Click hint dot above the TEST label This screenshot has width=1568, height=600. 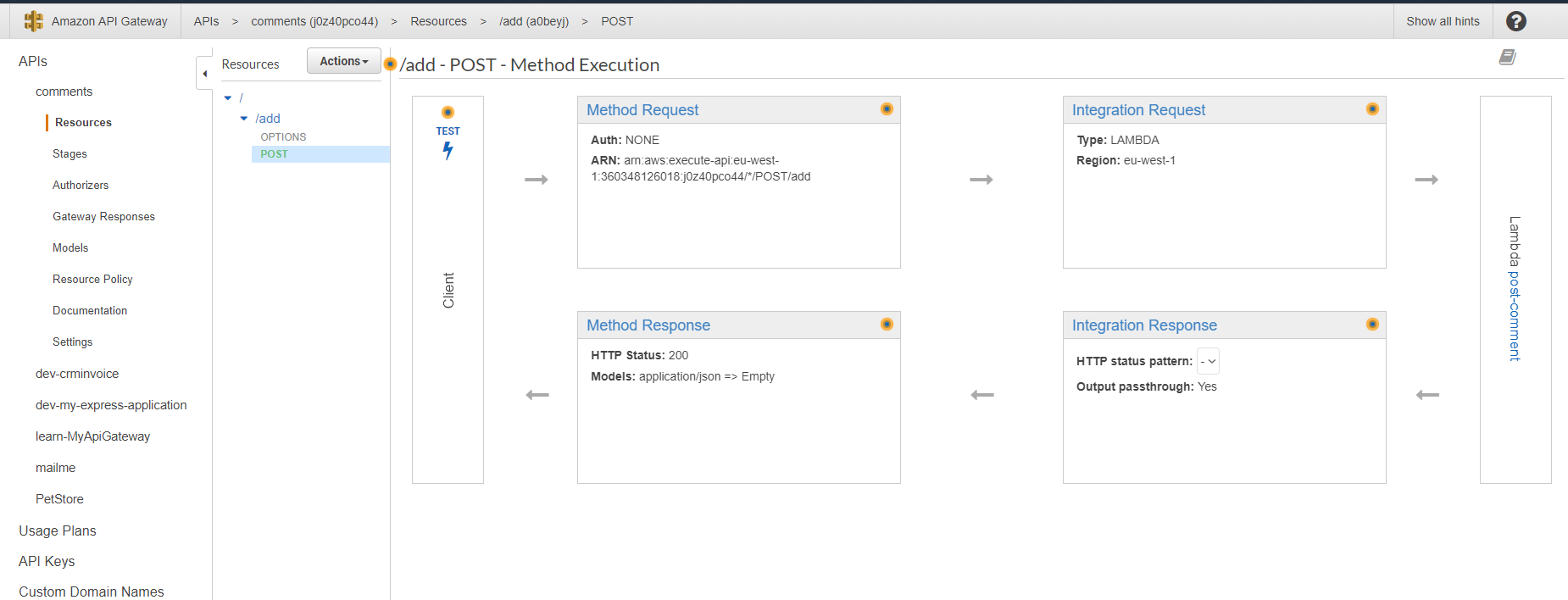448,112
